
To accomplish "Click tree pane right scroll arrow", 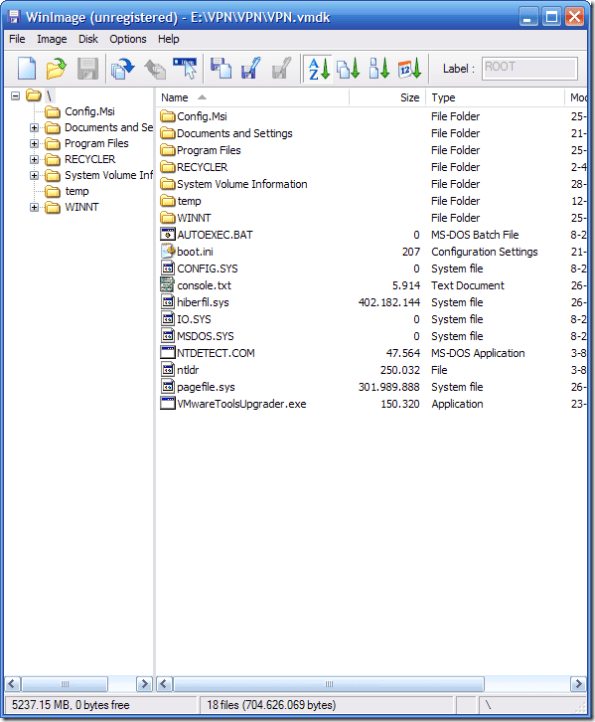I will pyautogui.click(x=144, y=684).
